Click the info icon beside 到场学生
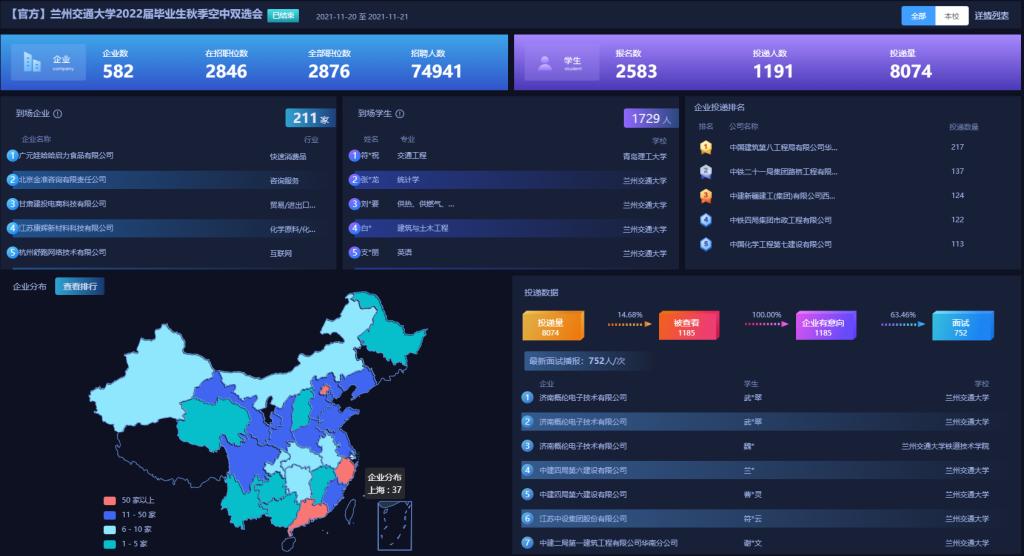 pos(399,114)
